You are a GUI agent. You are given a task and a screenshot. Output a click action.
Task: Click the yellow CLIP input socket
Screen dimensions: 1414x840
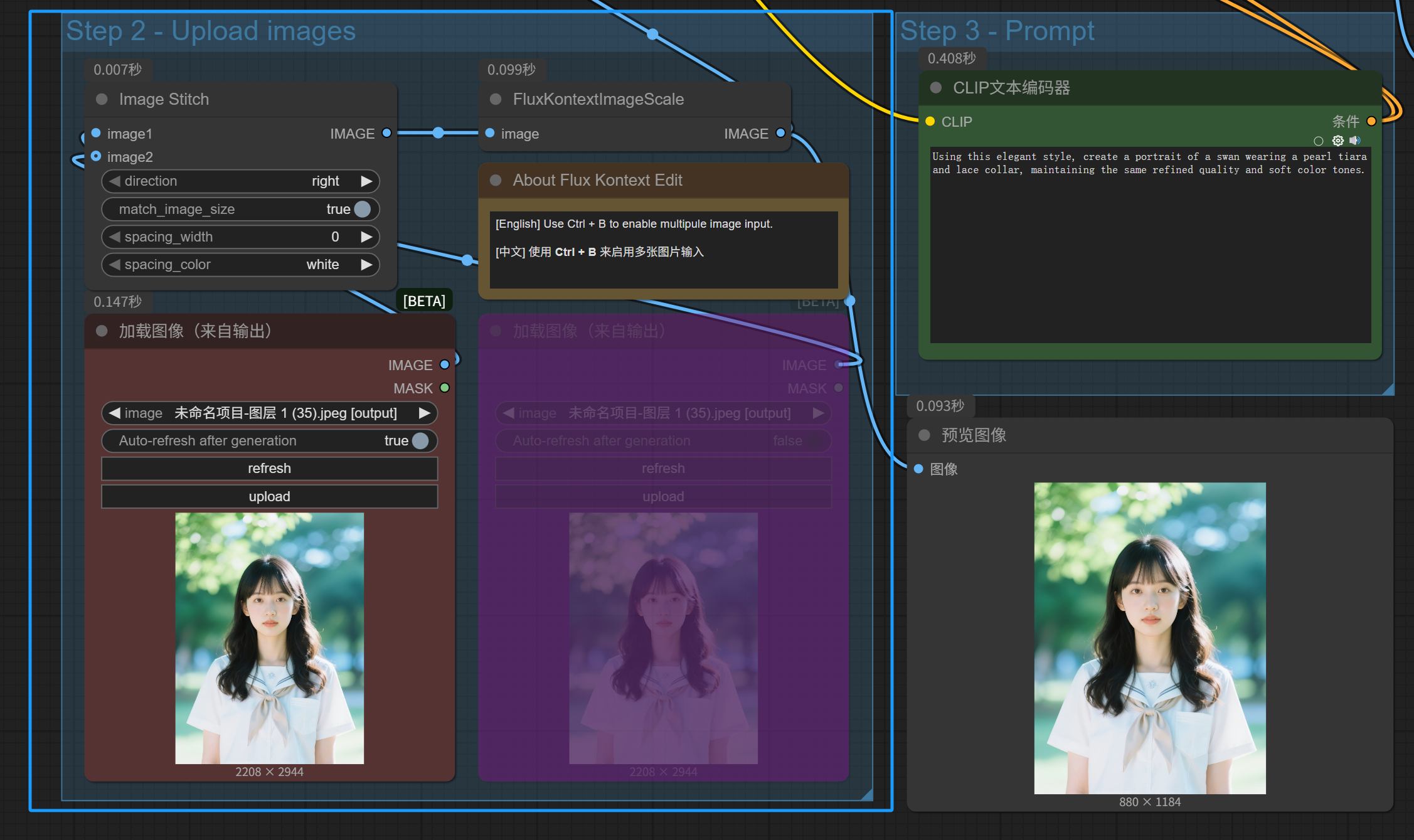coord(930,121)
